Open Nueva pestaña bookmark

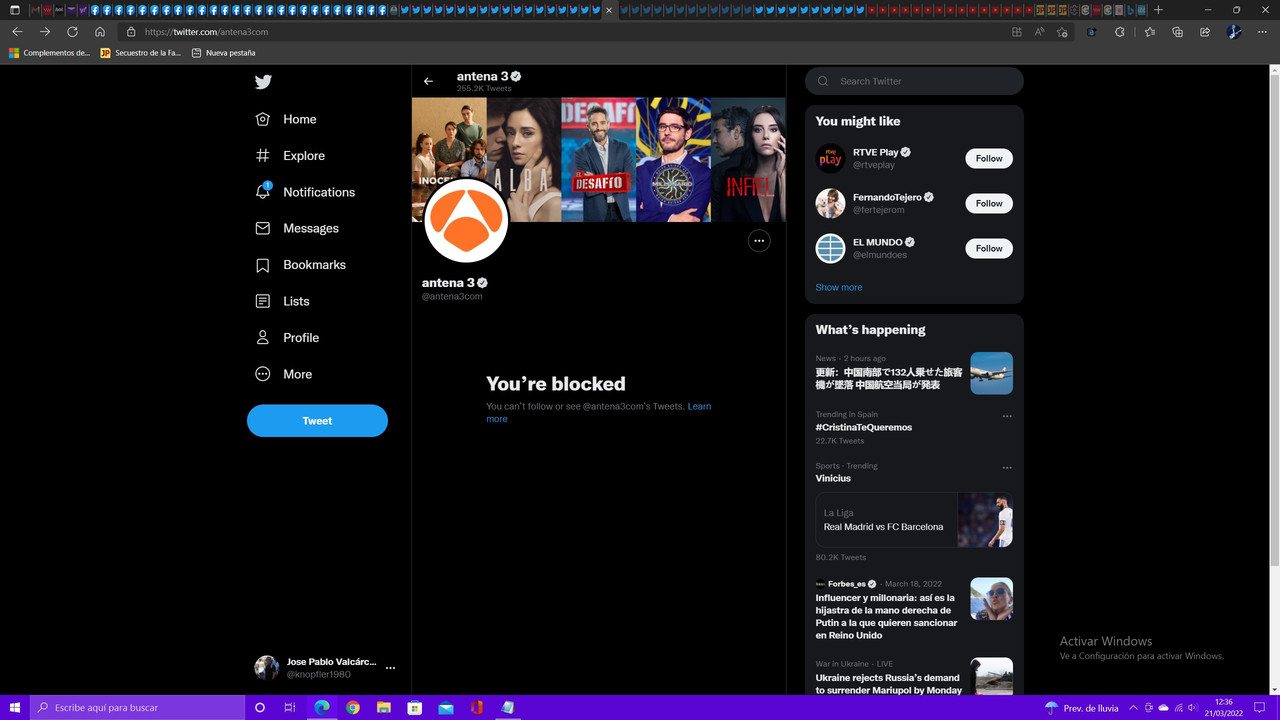click(x=224, y=53)
